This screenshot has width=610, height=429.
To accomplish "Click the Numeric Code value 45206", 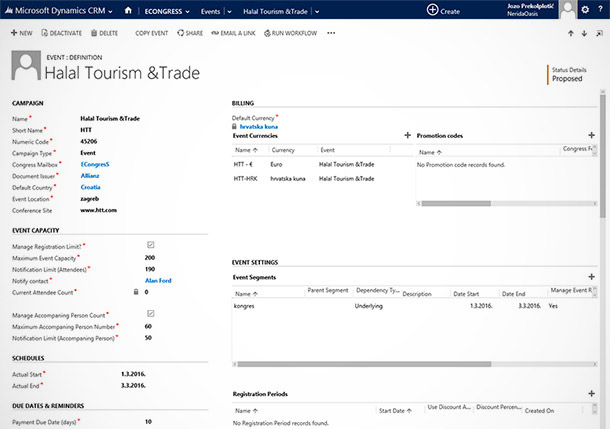I will click(89, 141).
